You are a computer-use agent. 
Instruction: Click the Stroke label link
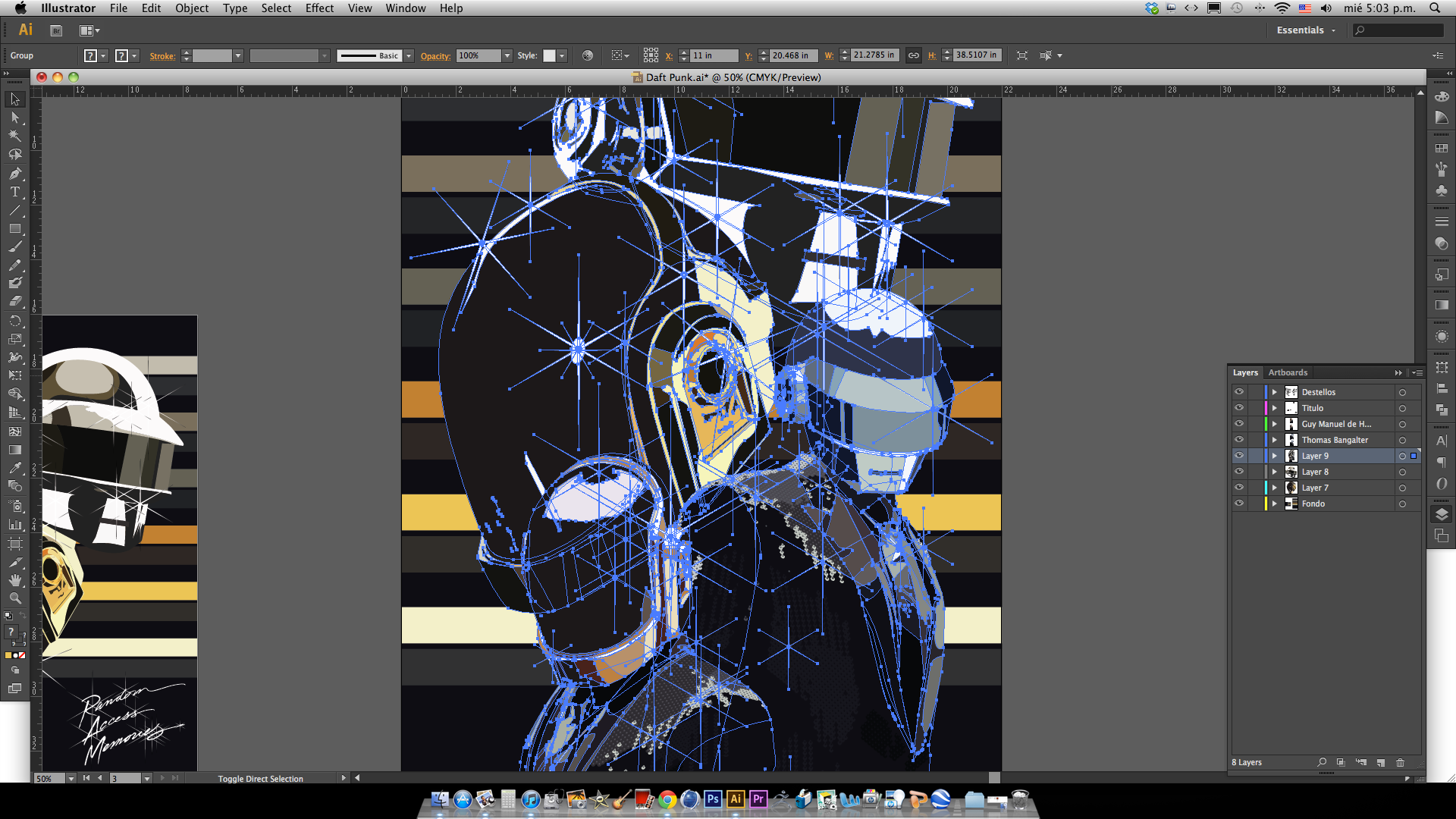[162, 55]
